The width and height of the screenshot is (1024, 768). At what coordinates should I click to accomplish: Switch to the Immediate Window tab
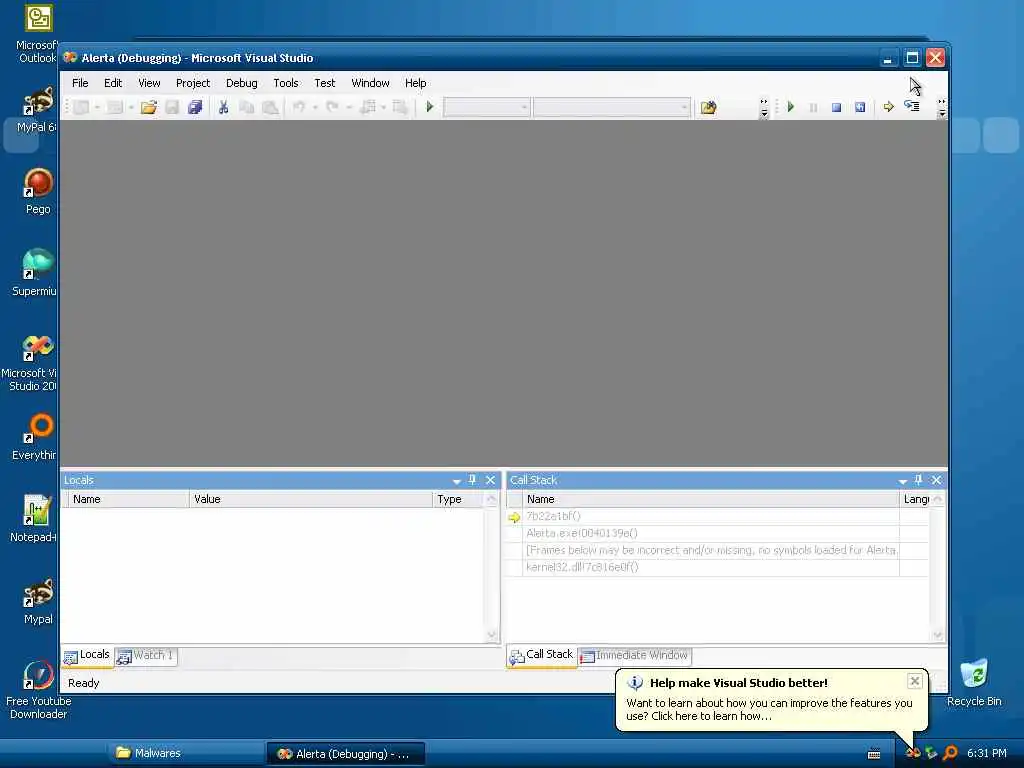pyautogui.click(x=635, y=656)
